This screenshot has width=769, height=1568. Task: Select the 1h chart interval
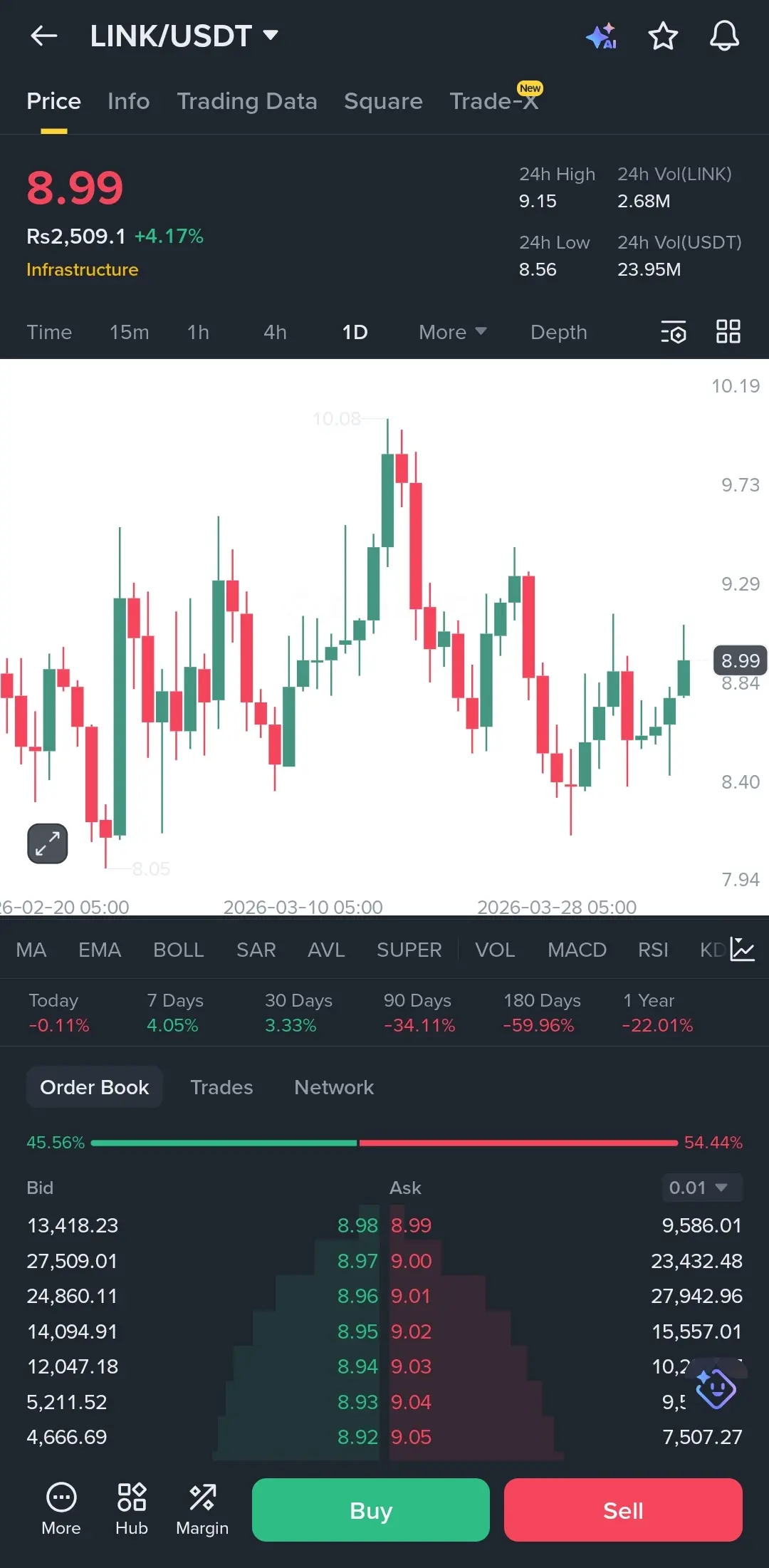pos(198,332)
